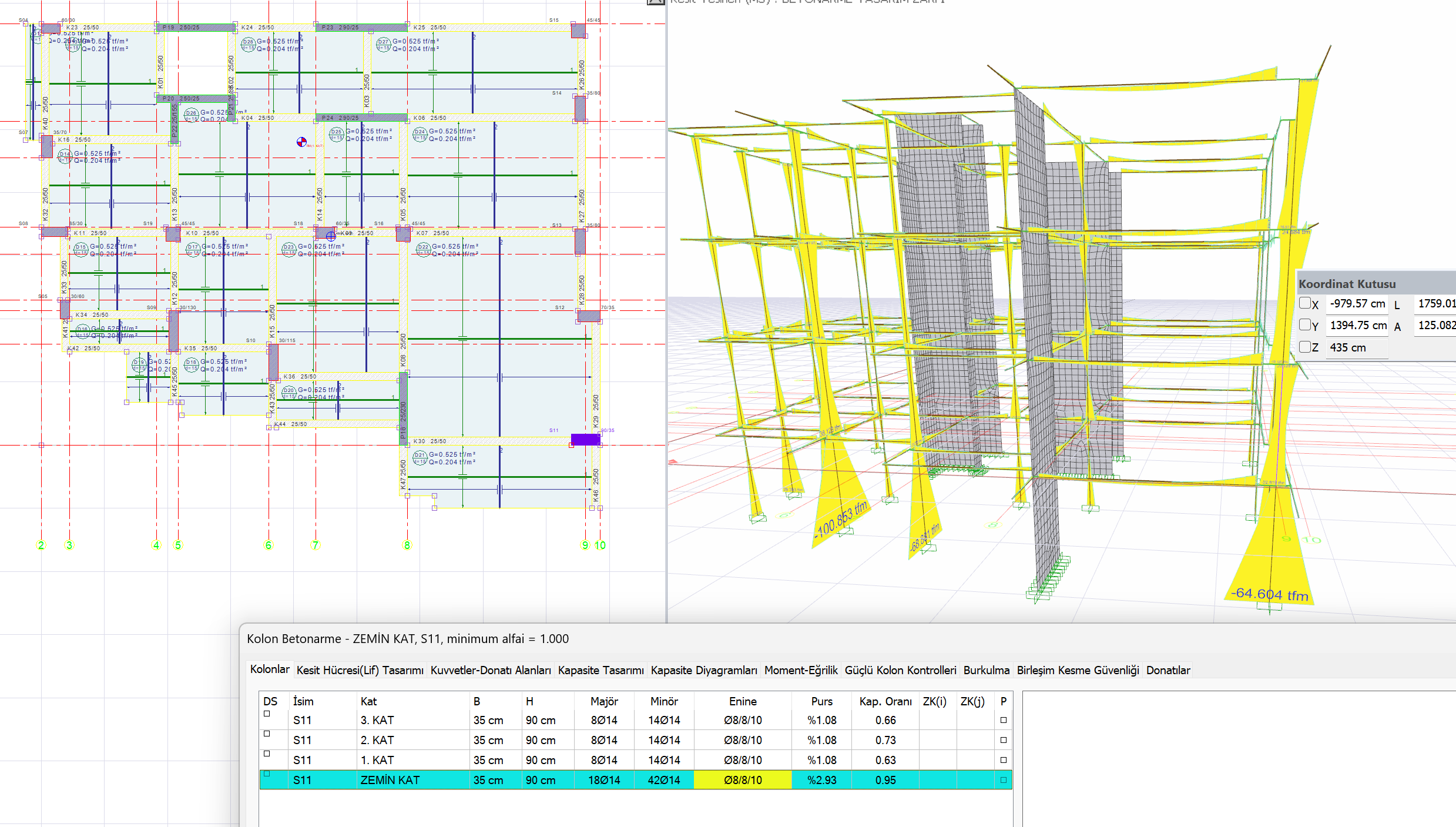The width and height of the screenshot is (1456, 827).
Task: Click the axis 6 bubble label
Action: tap(269, 545)
